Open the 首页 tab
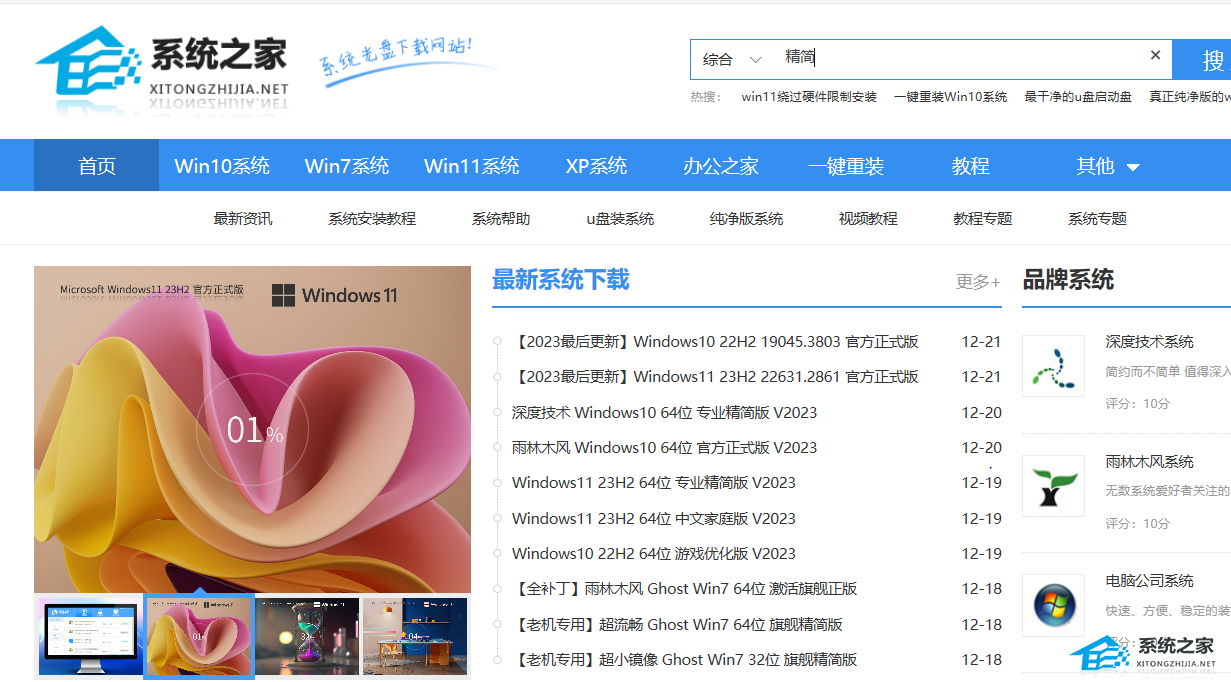1231x682 pixels. pyautogui.click(x=97, y=166)
